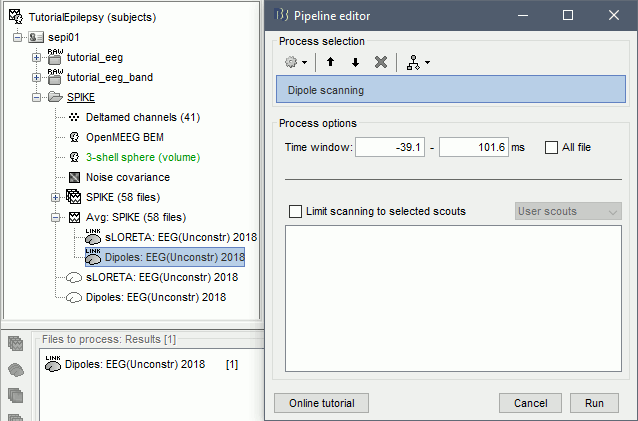Click the Deltamed channels icon in tree

[x=73, y=117]
